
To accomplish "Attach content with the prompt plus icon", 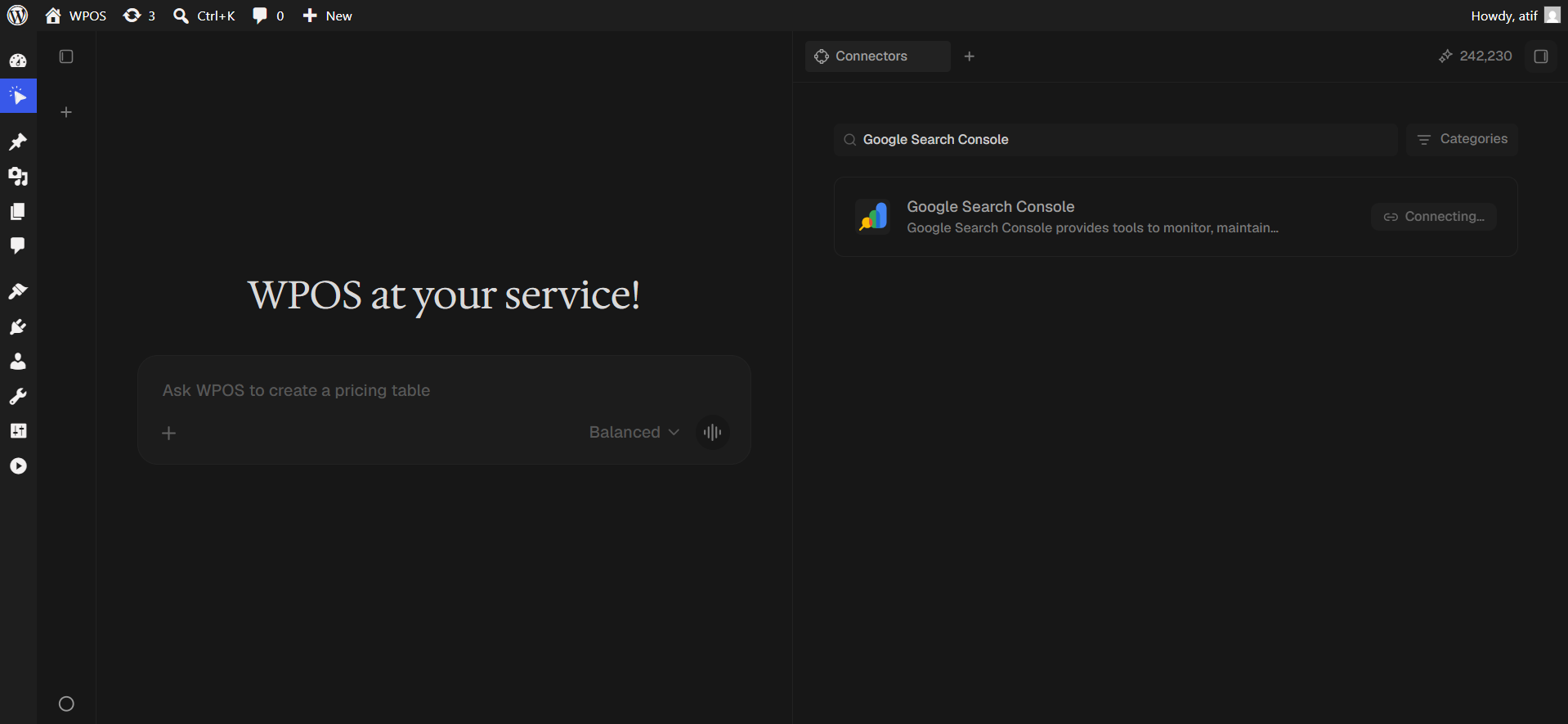I will click(x=169, y=433).
